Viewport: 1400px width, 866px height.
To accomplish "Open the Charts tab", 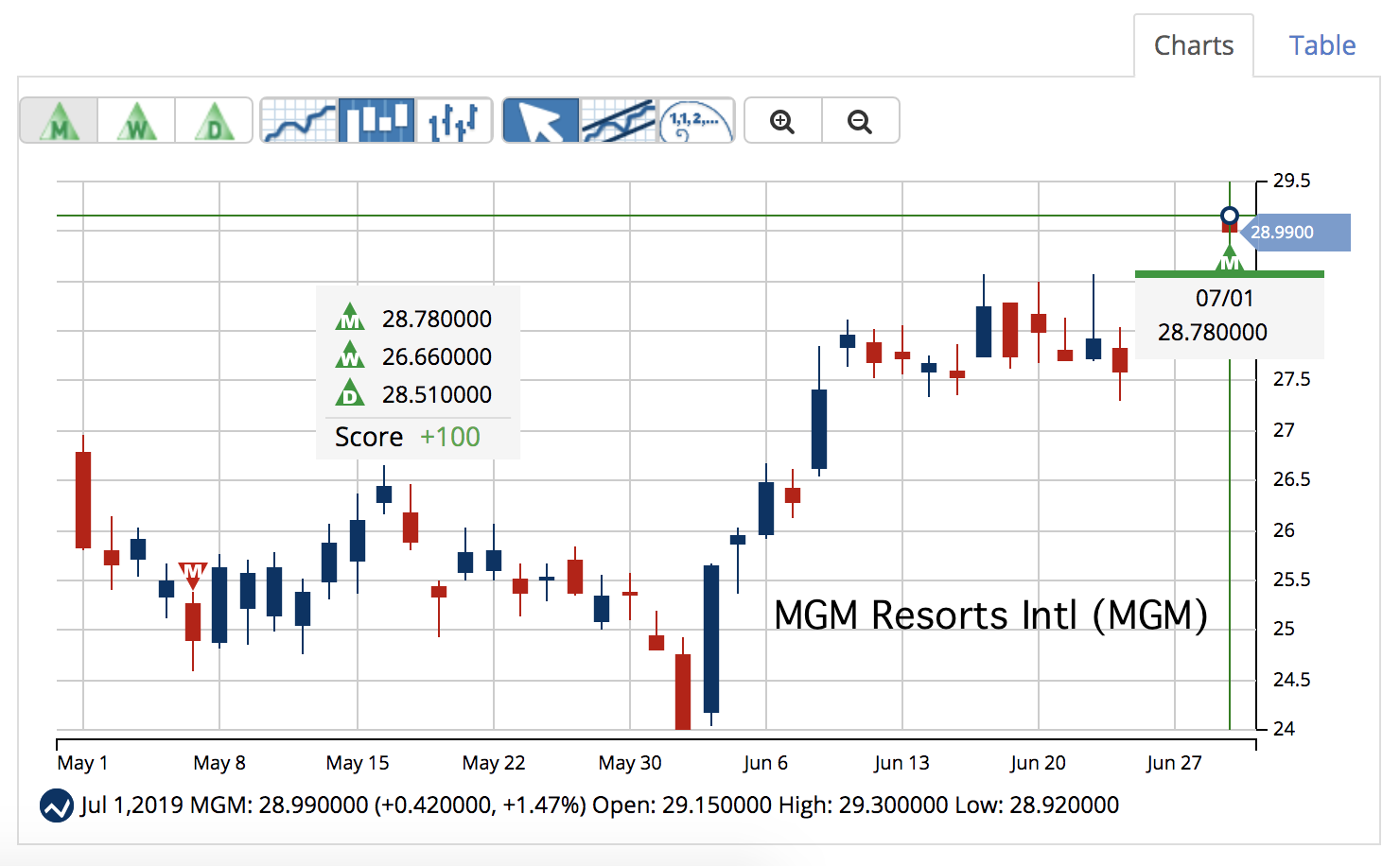I will [x=1194, y=45].
